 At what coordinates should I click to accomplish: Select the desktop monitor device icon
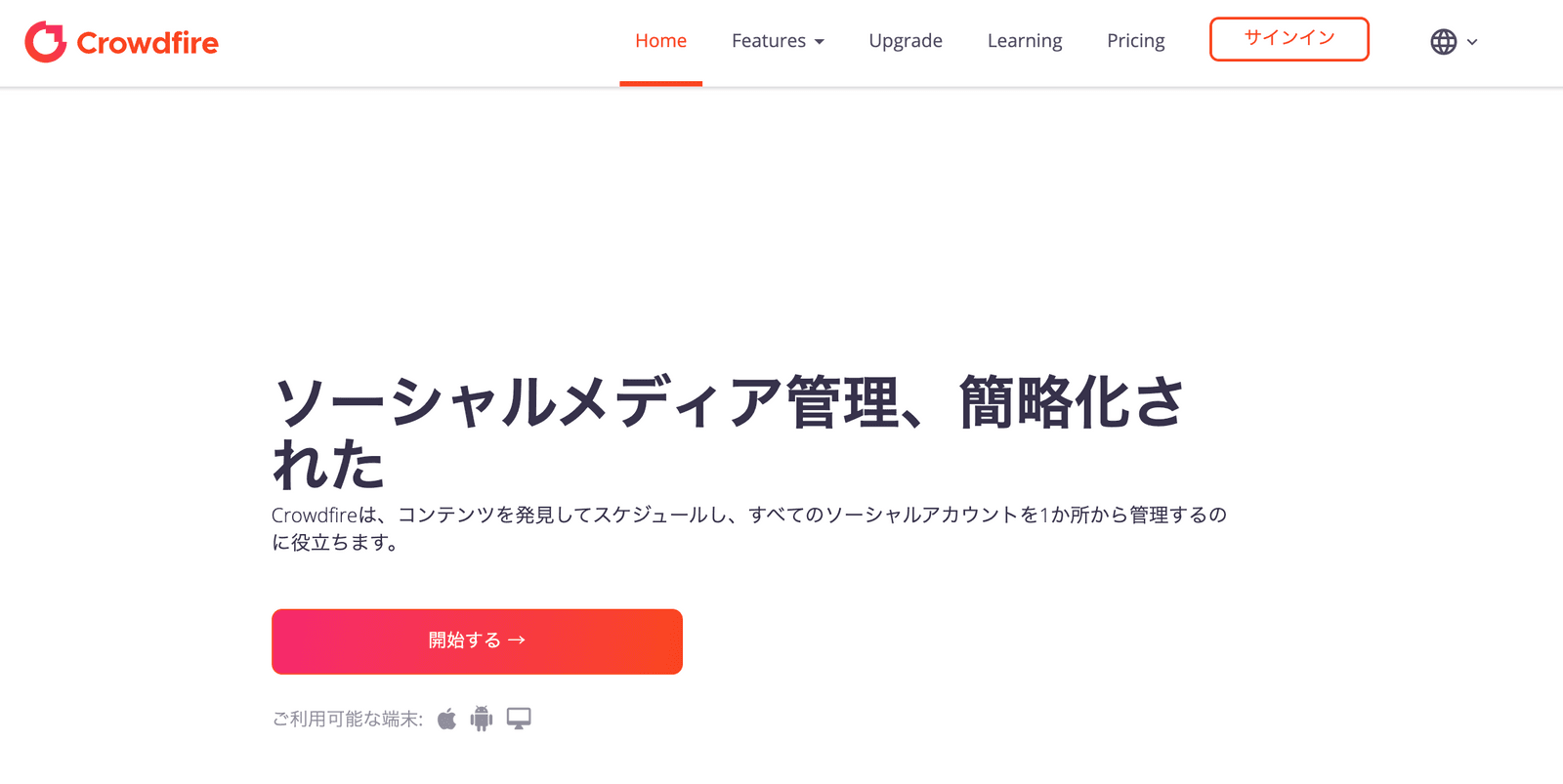(x=519, y=719)
